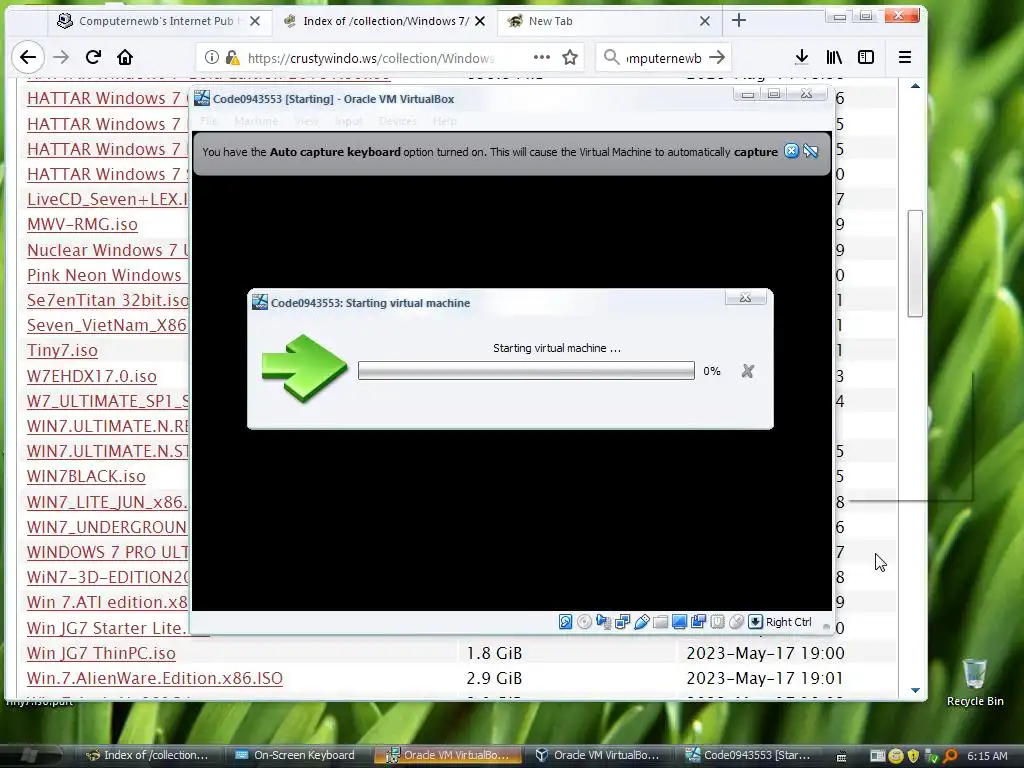This screenshot has width=1024, height=768.
Task: Open the network adapters indicator icon
Action: point(622,622)
